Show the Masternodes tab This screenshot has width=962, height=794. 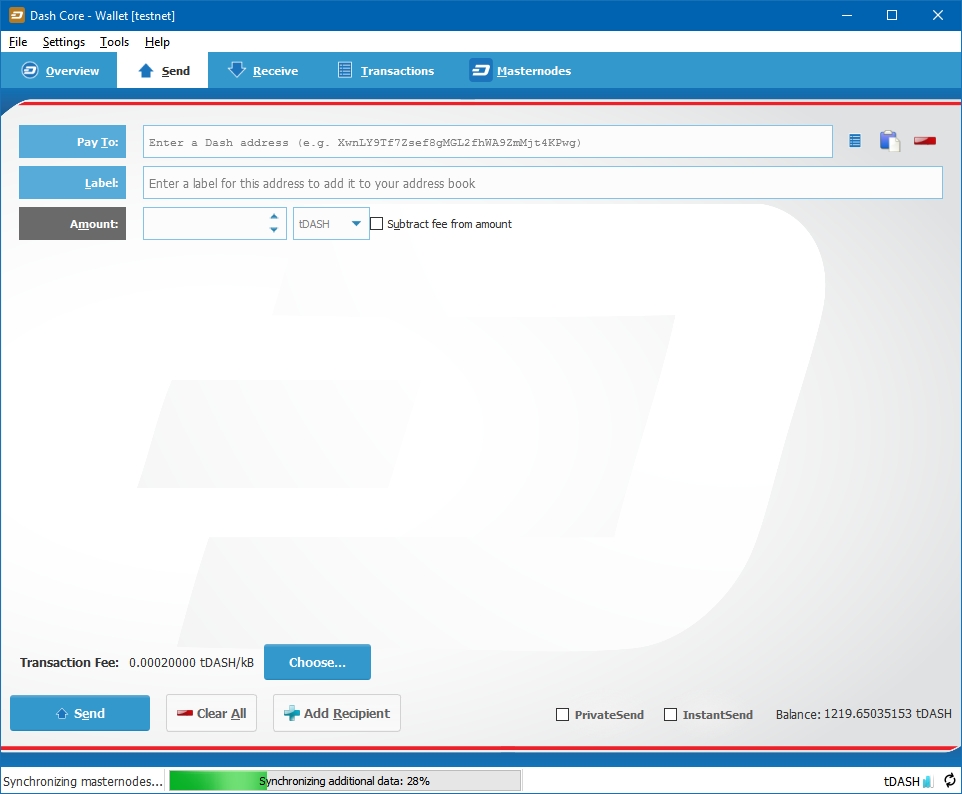click(x=520, y=71)
